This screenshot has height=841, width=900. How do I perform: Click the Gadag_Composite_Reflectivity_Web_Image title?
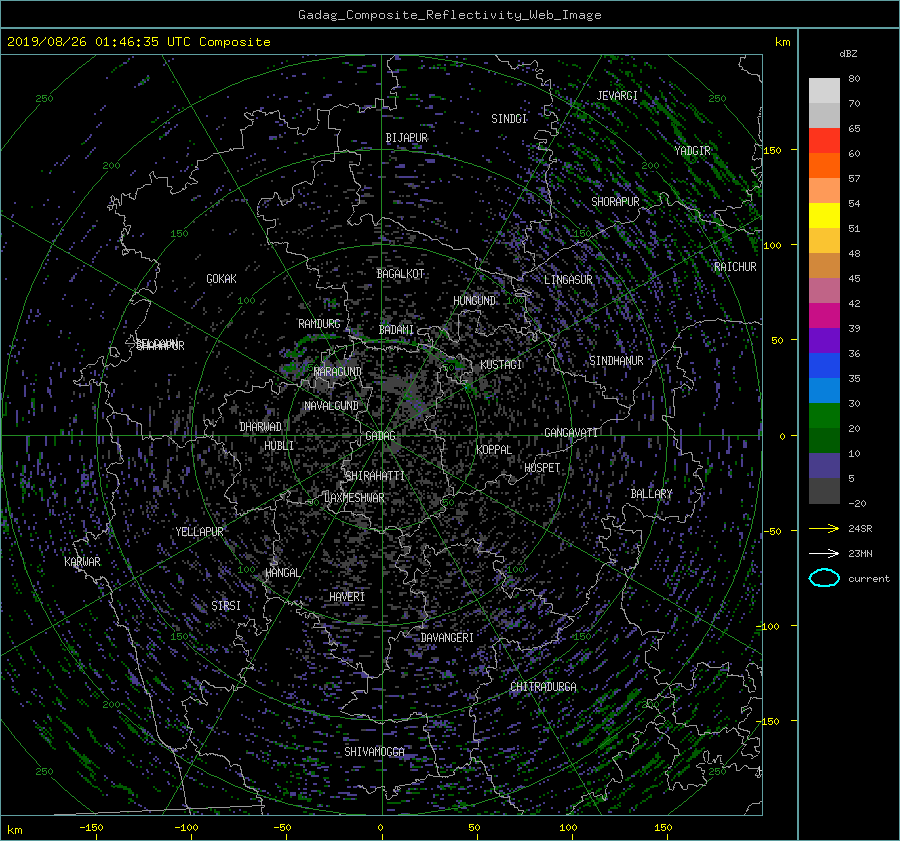coord(449,15)
